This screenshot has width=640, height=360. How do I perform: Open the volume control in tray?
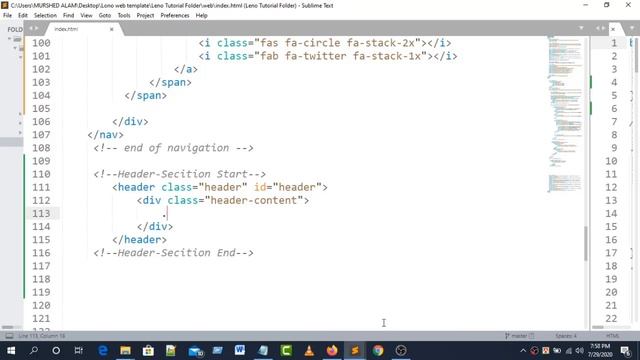coord(580,351)
